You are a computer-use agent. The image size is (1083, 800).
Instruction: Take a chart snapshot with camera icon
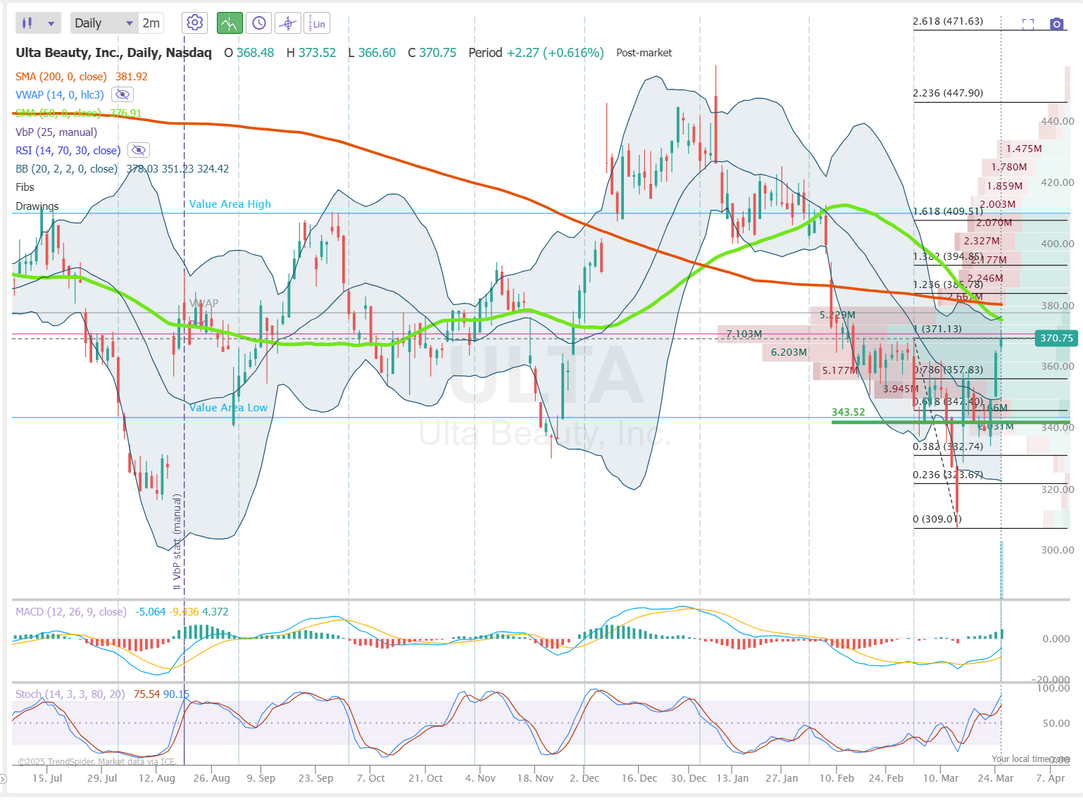tap(1057, 23)
